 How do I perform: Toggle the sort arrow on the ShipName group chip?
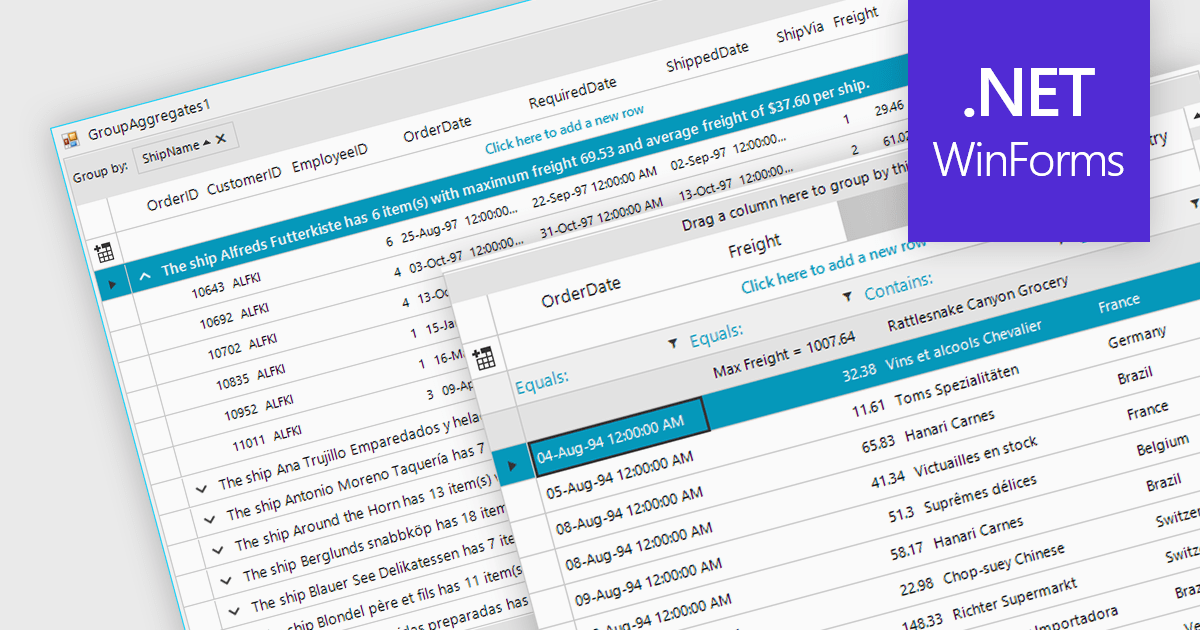click(206, 144)
